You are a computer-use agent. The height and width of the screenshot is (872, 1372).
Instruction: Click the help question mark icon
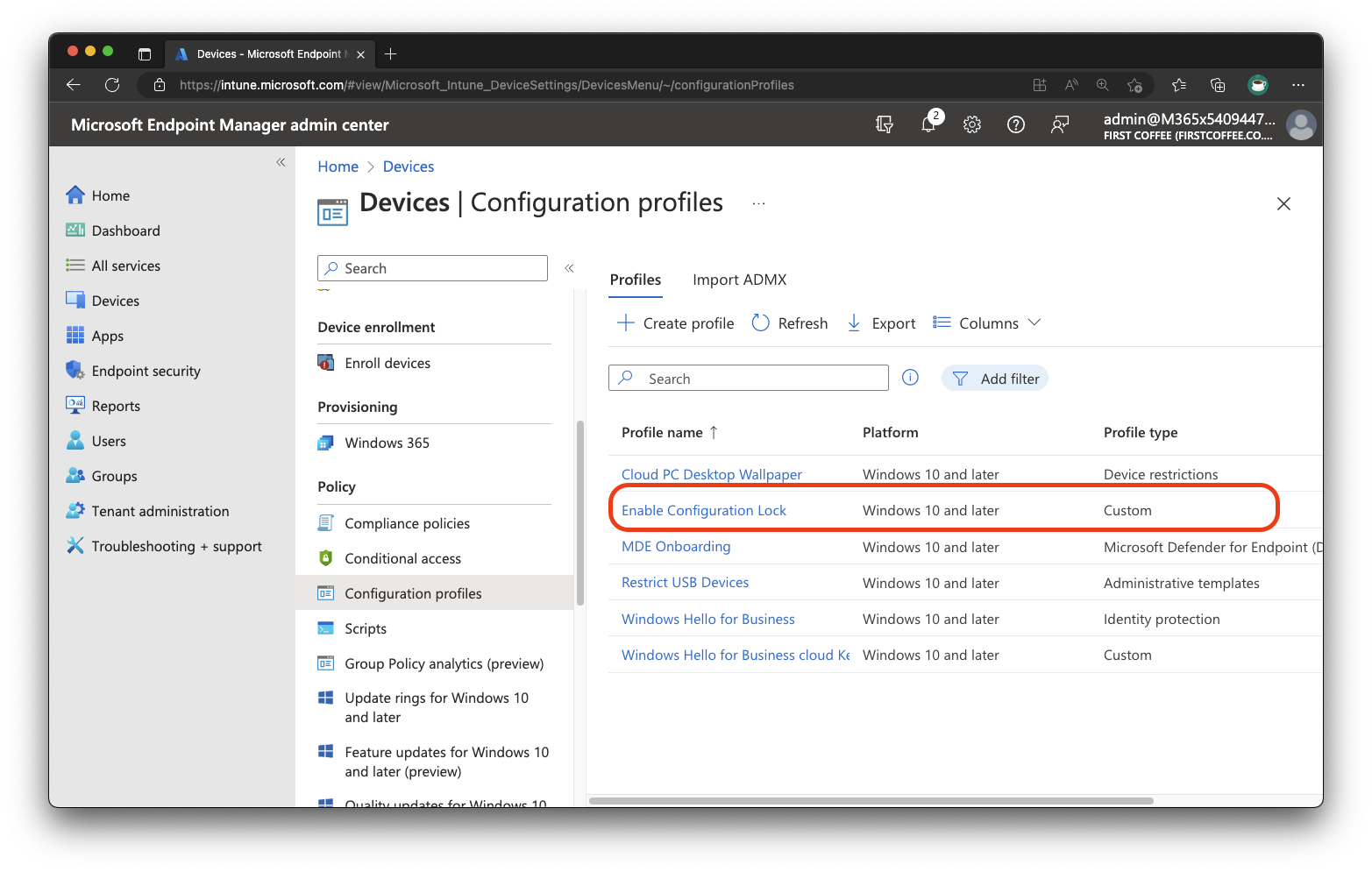tap(1016, 124)
